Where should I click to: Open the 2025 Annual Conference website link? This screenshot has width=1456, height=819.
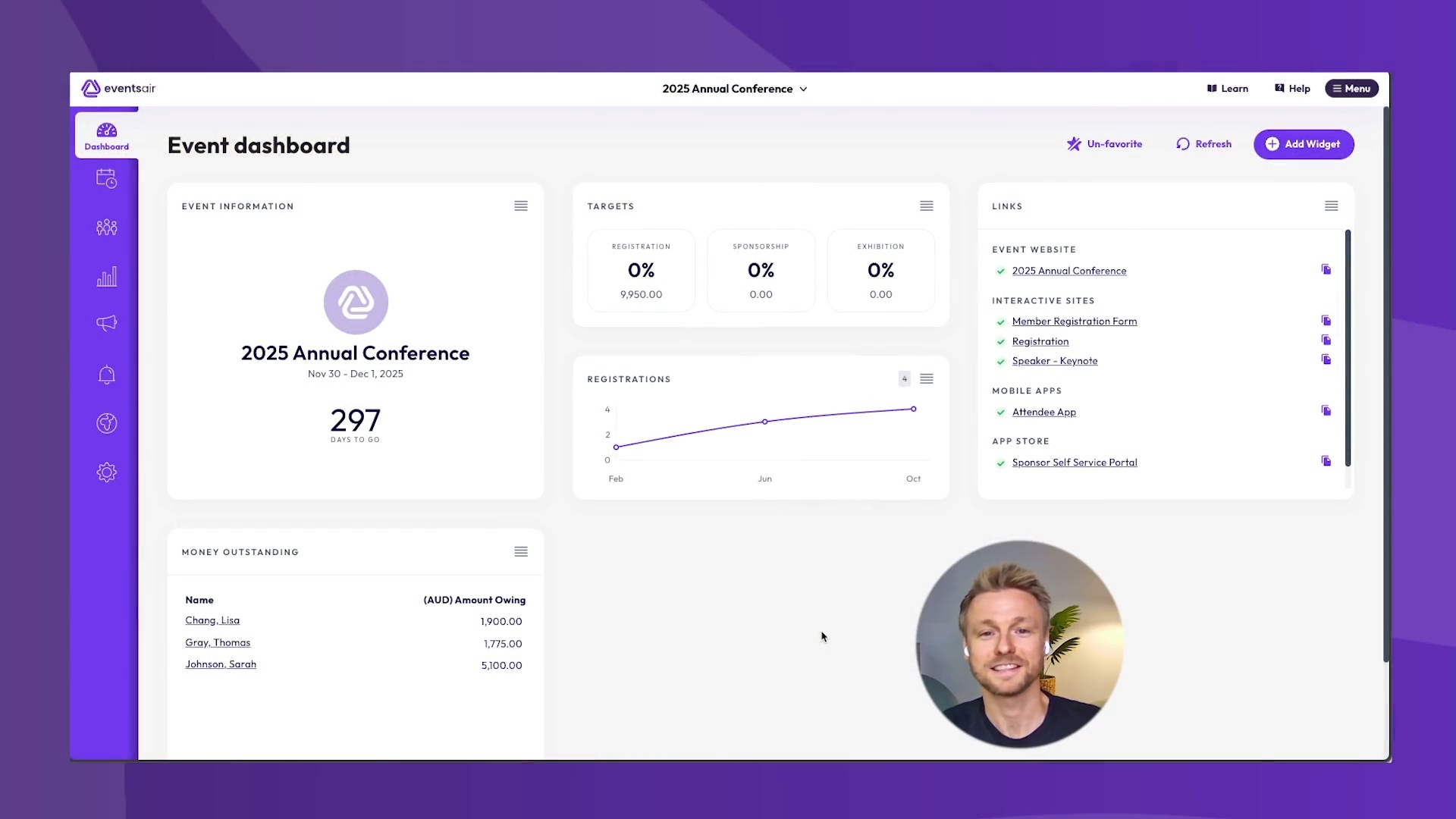point(1069,271)
